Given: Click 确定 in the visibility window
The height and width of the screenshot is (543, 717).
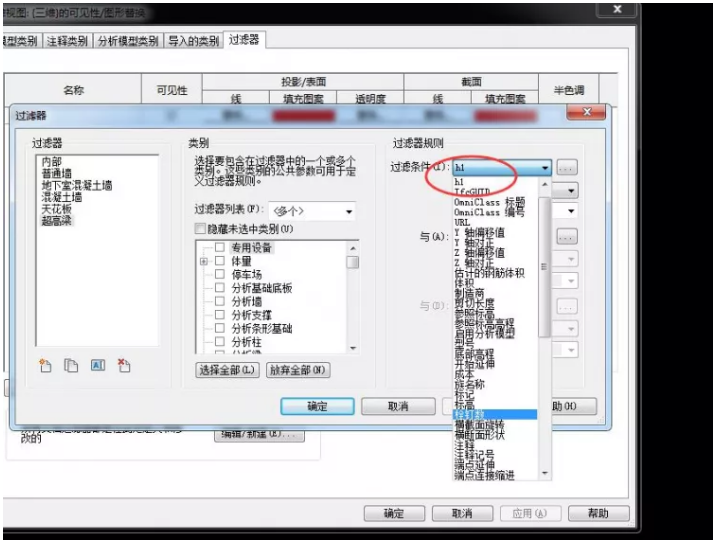Looking at the screenshot, I should (x=394, y=513).
